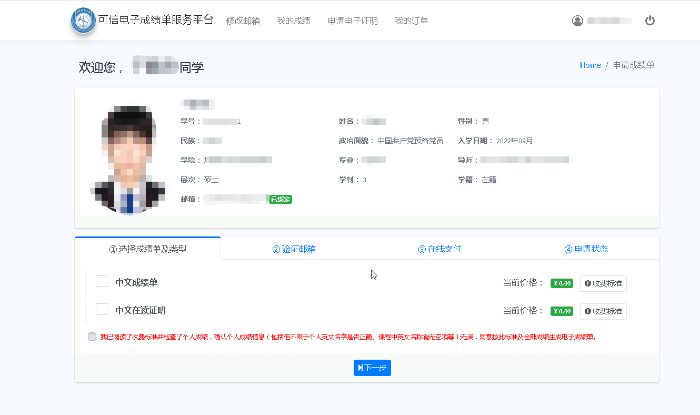Open the user account avatar menu

coord(577,20)
